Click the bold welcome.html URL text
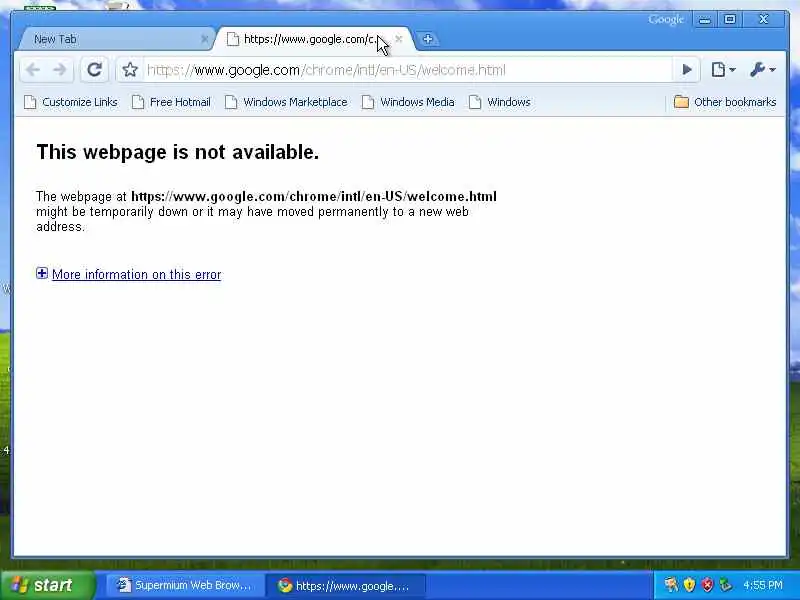The image size is (800, 600). [x=314, y=196]
